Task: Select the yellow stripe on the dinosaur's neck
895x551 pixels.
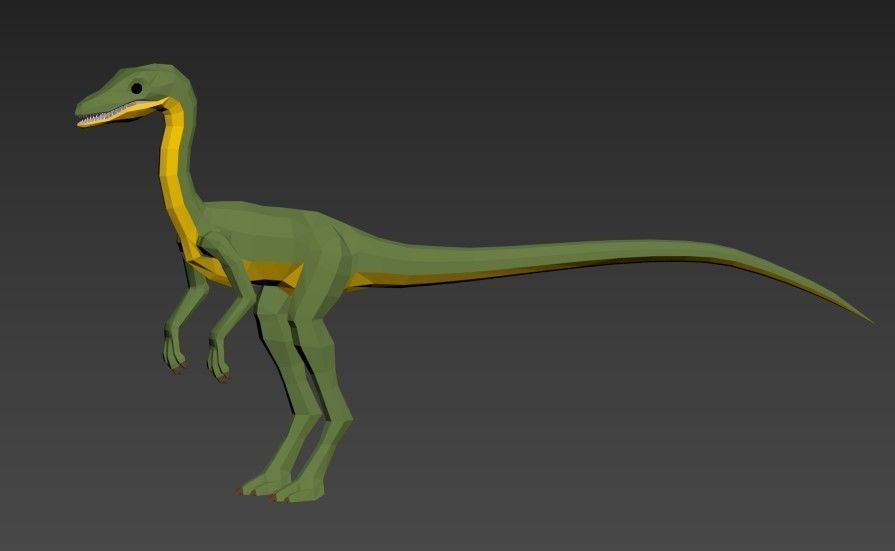Action: point(176,178)
